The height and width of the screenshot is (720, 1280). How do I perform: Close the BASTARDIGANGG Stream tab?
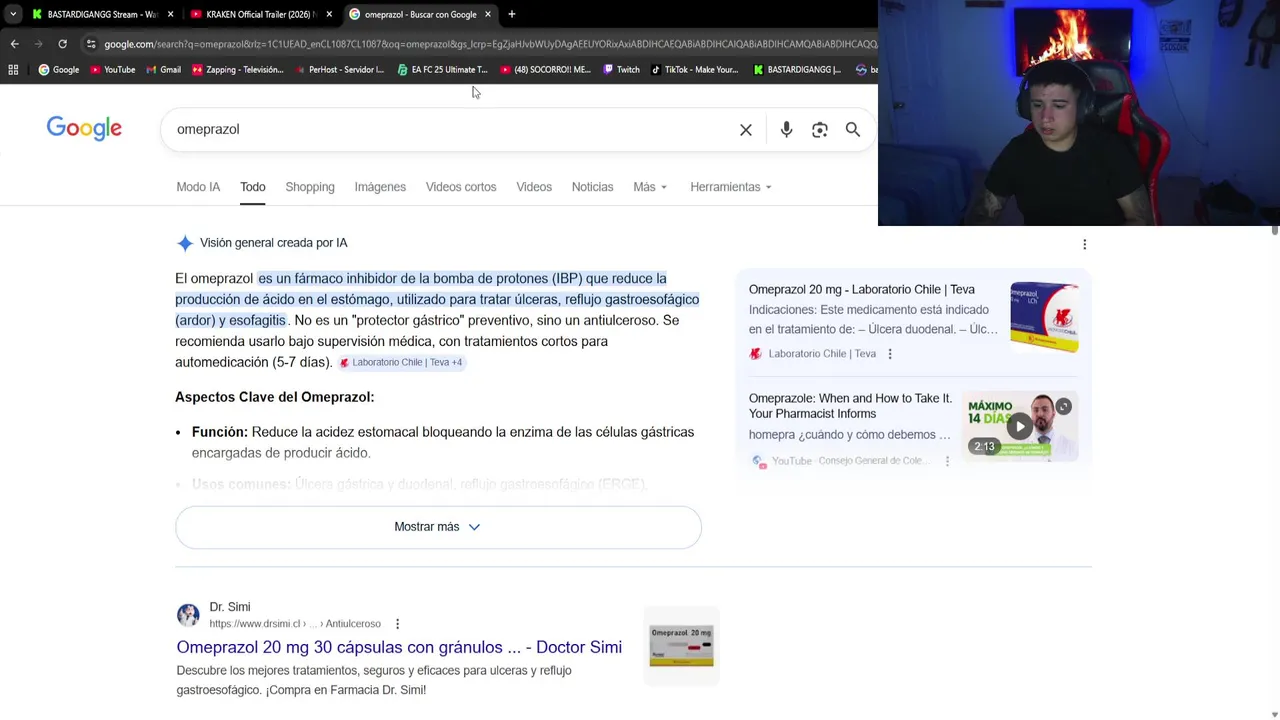(170, 14)
